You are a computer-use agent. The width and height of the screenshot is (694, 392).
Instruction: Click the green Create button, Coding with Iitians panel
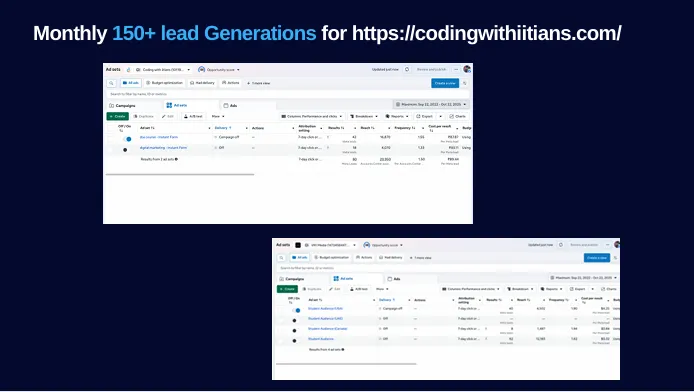click(x=117, y=116)
